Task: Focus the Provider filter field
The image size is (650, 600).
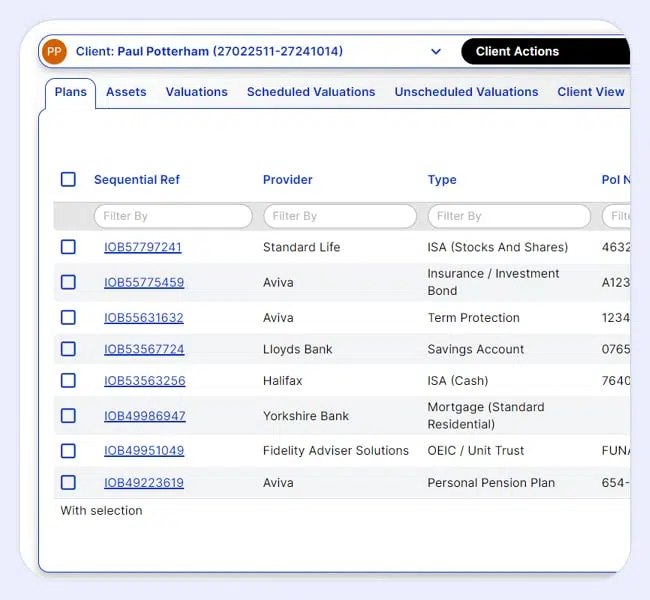Action: click(x=340, y=216)
